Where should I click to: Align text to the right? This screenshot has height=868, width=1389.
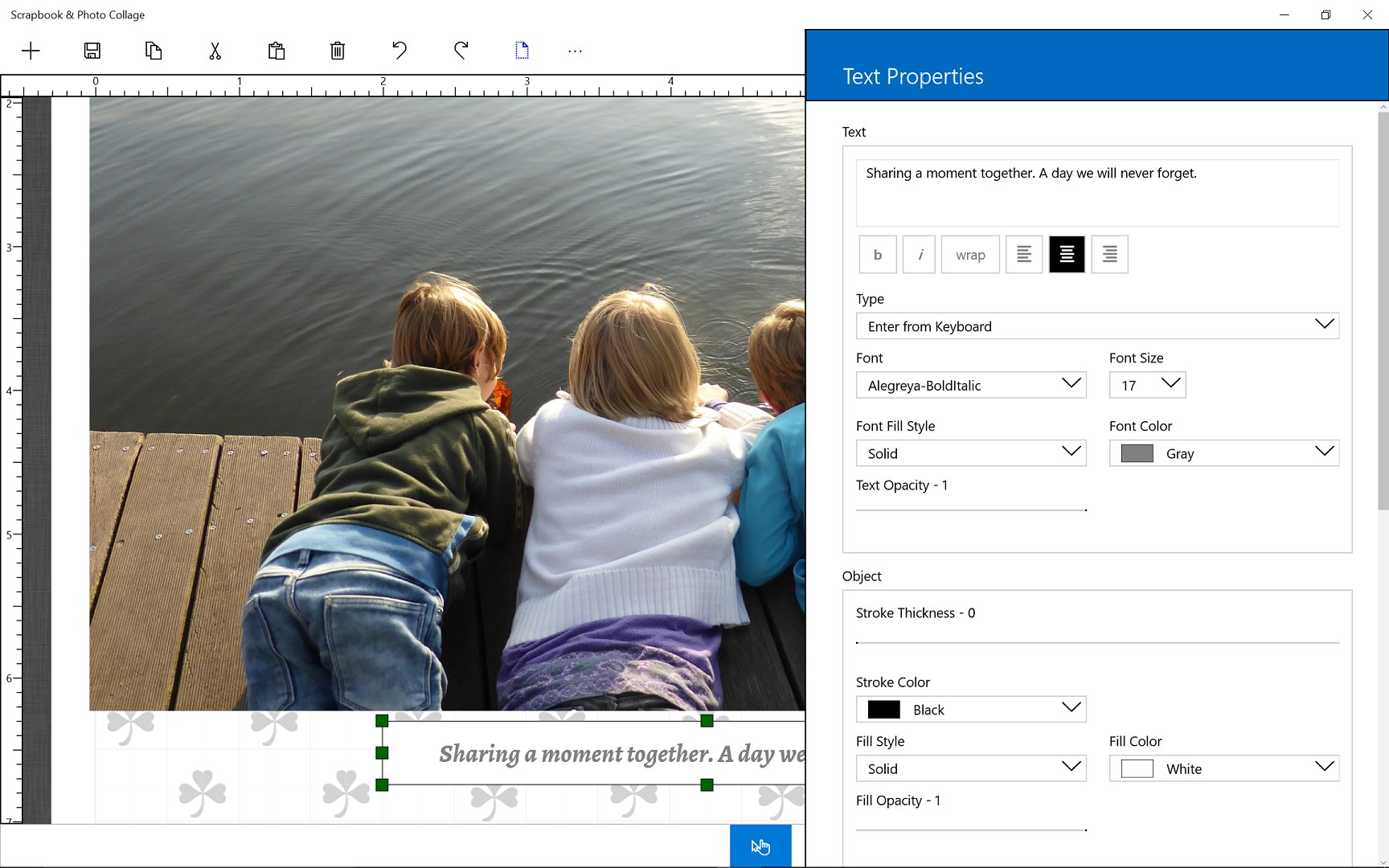[1109, 255]
